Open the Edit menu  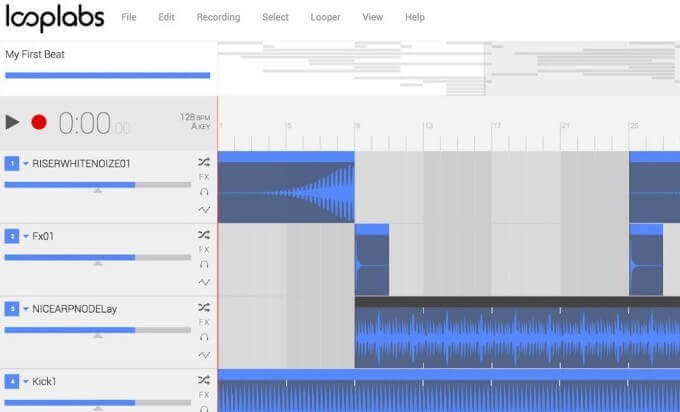[x=166, y=17]
